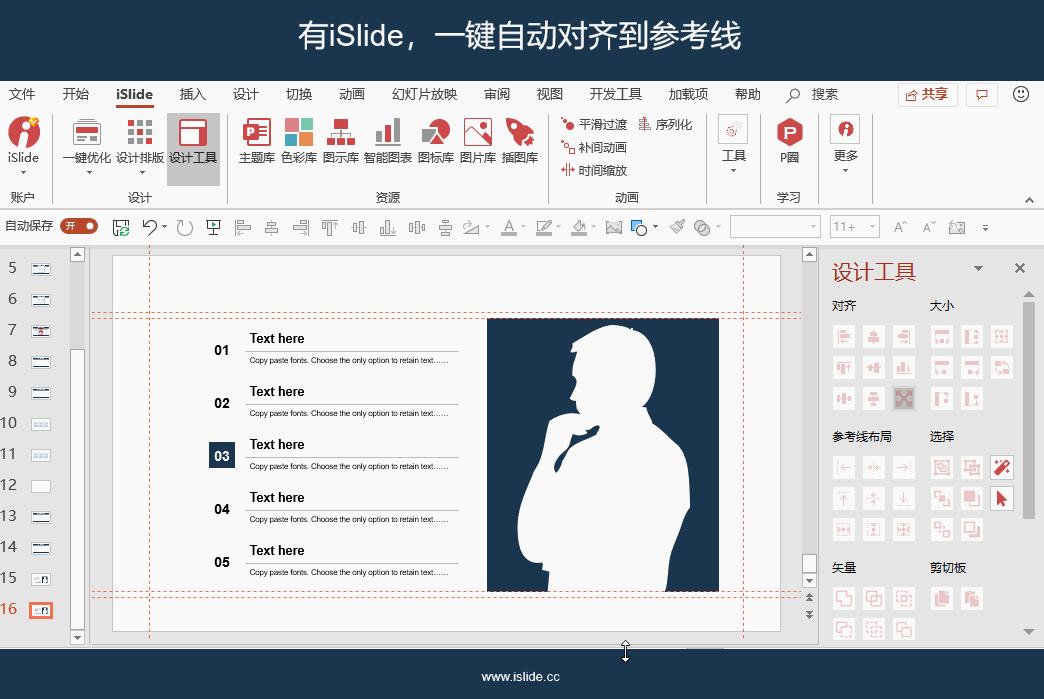Click 平滑过渡 smooth transition
The height and width of the screenshot is (699, 1044).
(x=593, y=124)
